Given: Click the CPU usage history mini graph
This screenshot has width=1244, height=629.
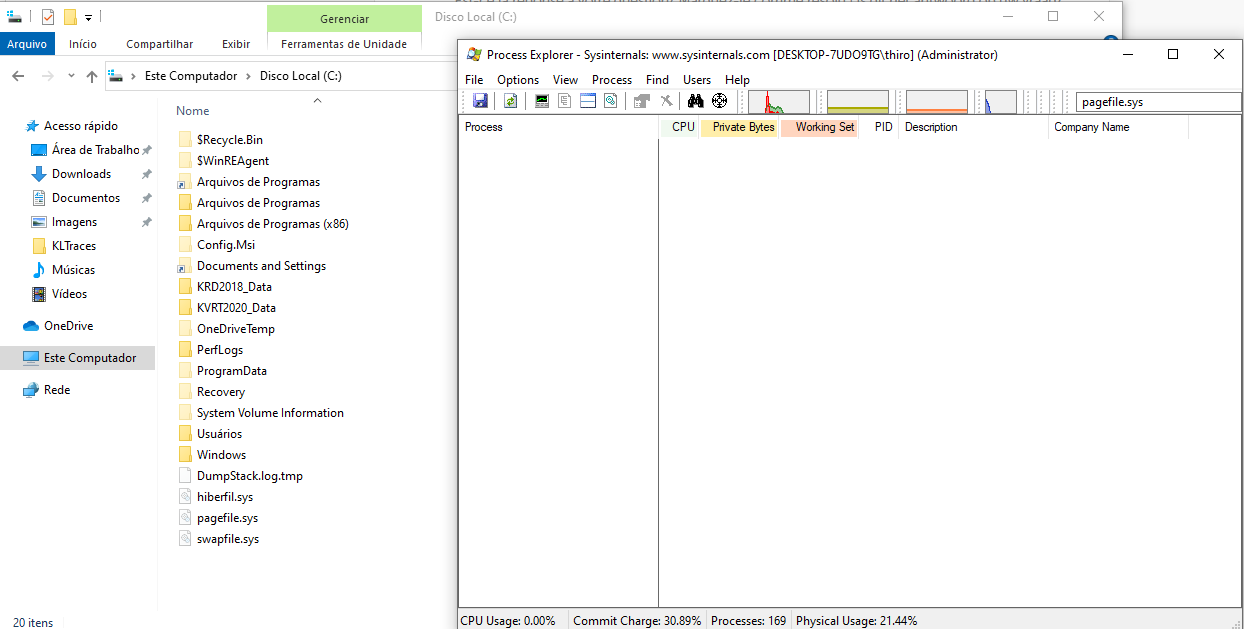Looking at the screenshot, I should 779,102.
